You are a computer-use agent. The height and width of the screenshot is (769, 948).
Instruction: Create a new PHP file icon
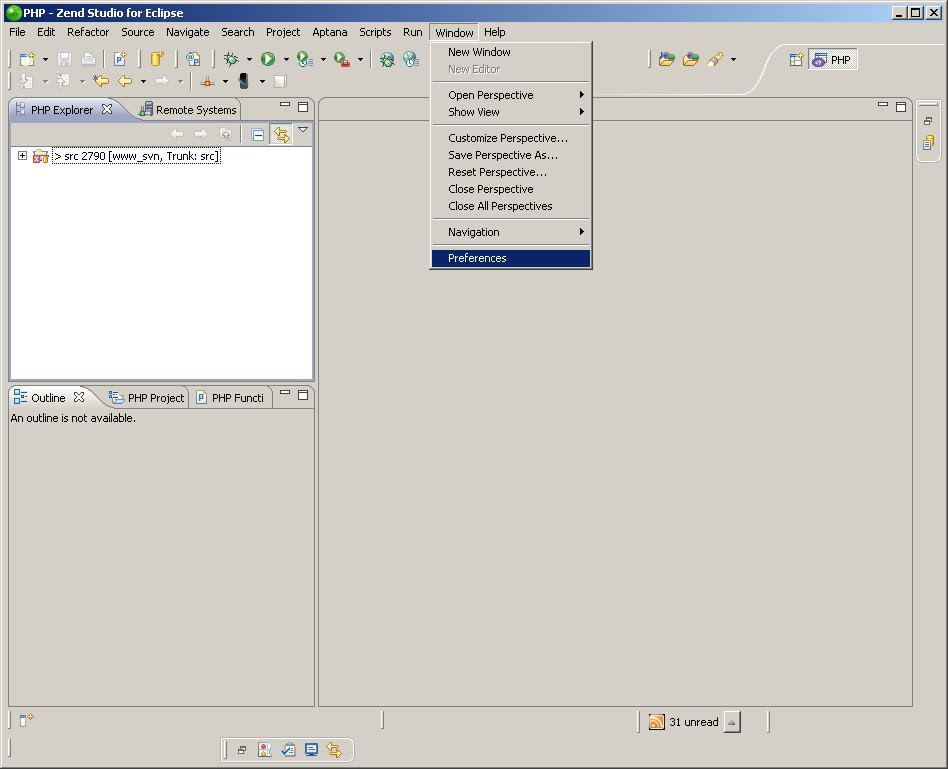point(120,59)
